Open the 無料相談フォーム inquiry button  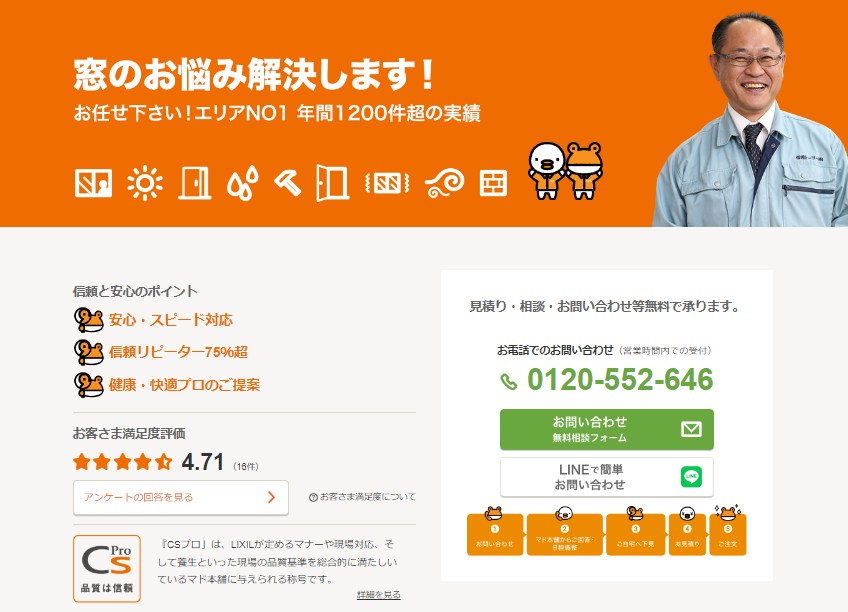click(x=606, y=429)
